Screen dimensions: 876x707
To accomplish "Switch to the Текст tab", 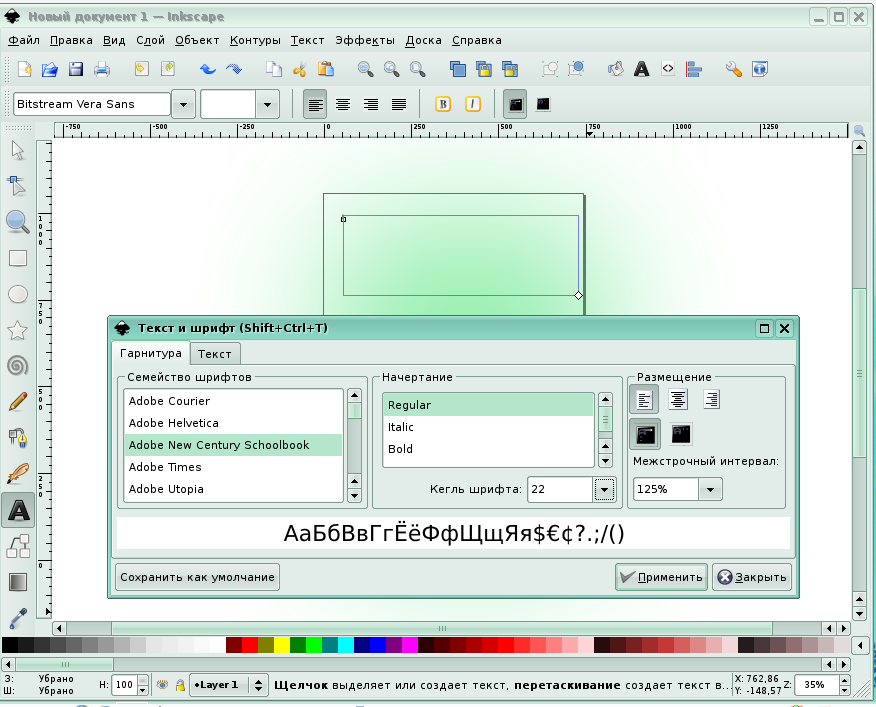I will coord(215,354).
